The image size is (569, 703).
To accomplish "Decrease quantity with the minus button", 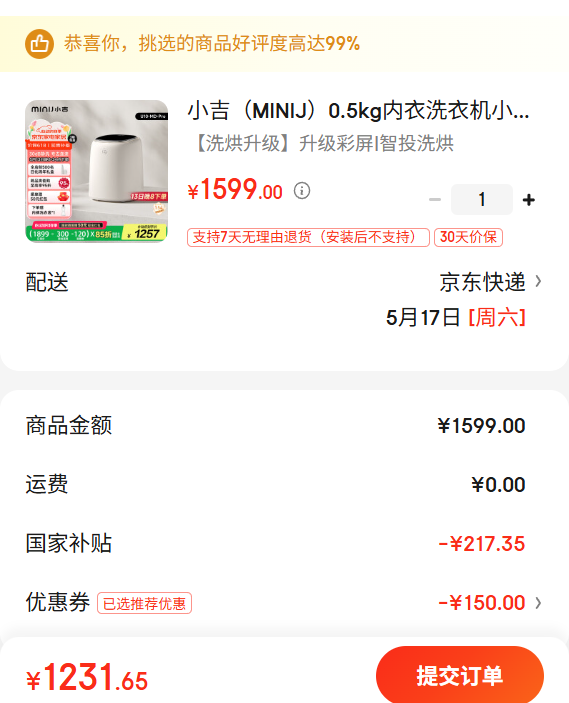I will 434,200.
